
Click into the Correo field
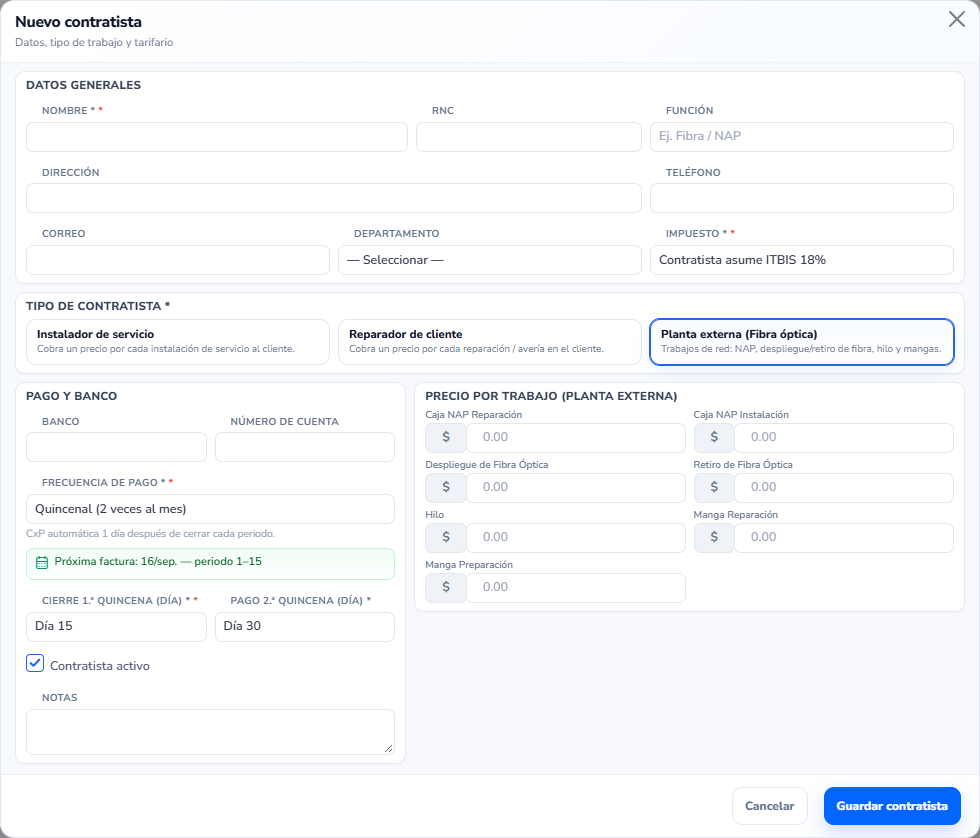point(178,260)
